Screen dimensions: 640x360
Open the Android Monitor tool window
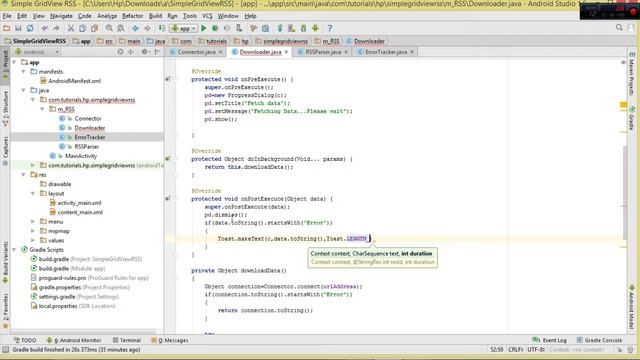pyautogui.click(x=74, y=340)
